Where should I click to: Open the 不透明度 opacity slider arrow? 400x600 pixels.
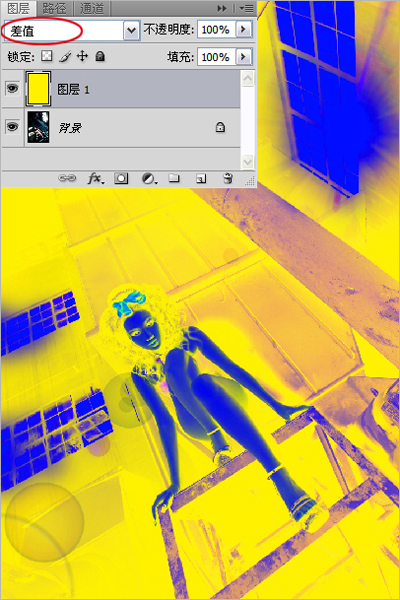(244, 29)
